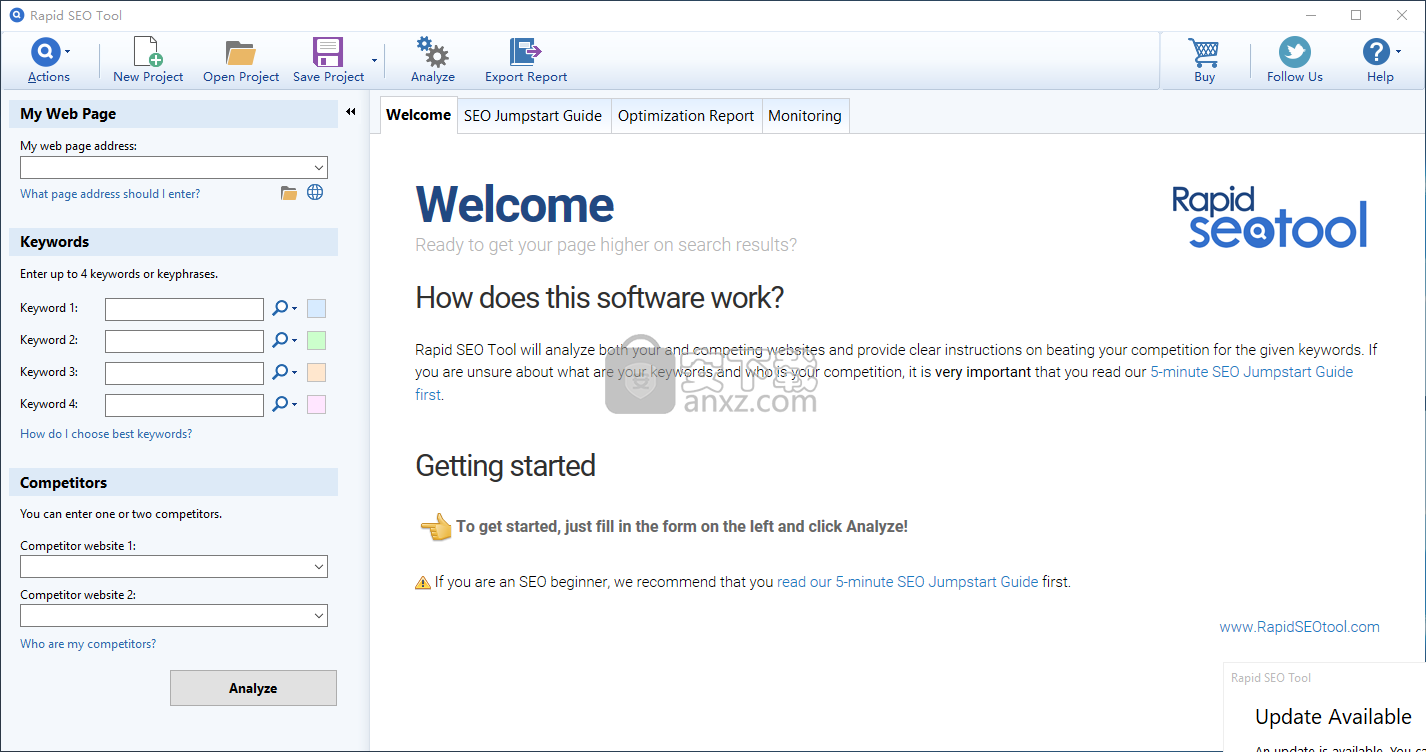The width and height of the screenshot is (1426, 752).
Task: Click the globe icon beside page address
Action: (x=315, y=193)
